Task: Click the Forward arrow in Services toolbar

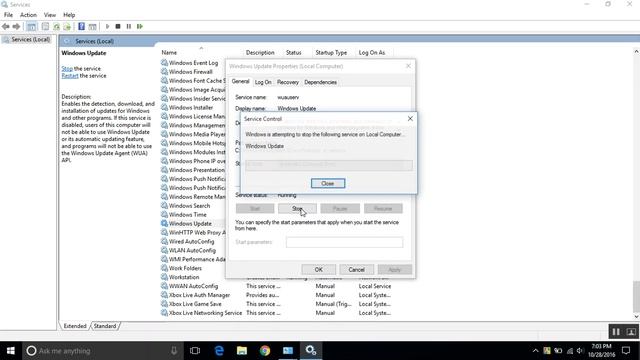Action: pos(16,27)
